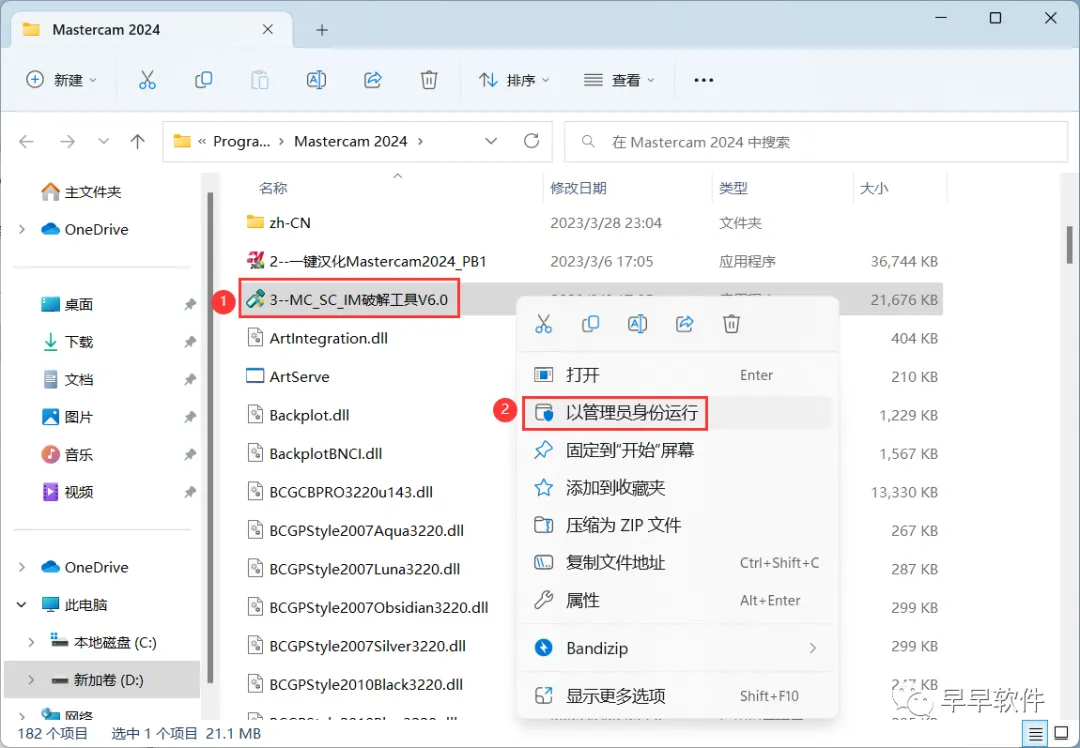The width and height of the screenshot is (1080, 748).
Task: Open 属性 from context menu
Action: 677,601
